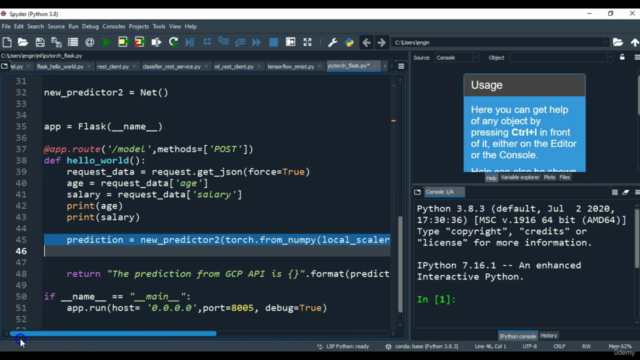Go forward to next cursor position
This screenshot has width=640, height=360.
tap(382, 42)
